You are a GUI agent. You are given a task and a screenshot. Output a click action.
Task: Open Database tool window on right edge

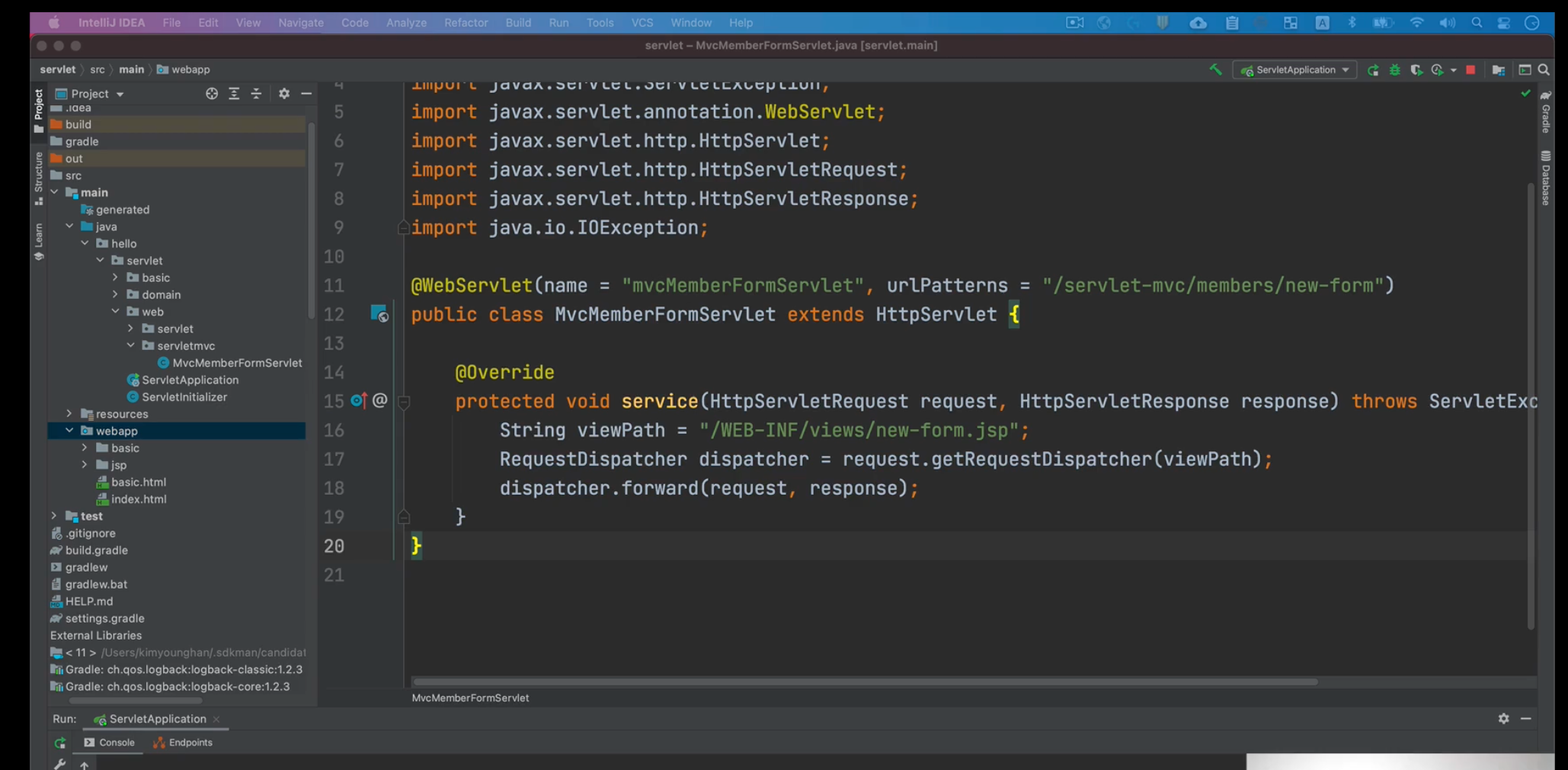coord(1545,178)
